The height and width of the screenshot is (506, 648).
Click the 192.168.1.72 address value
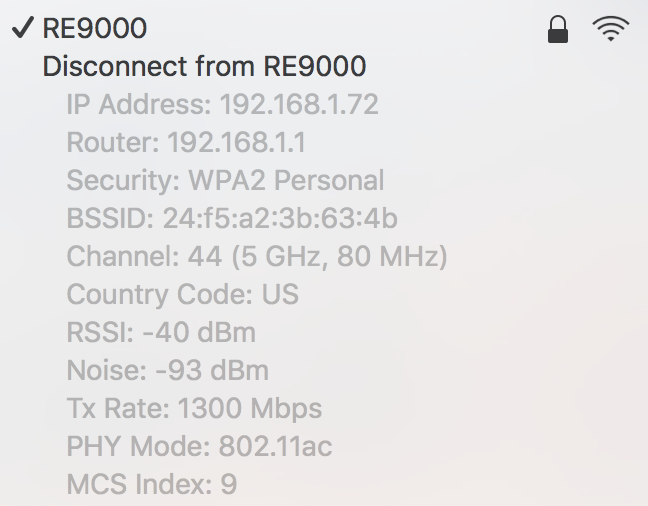(x=299, y=105)
